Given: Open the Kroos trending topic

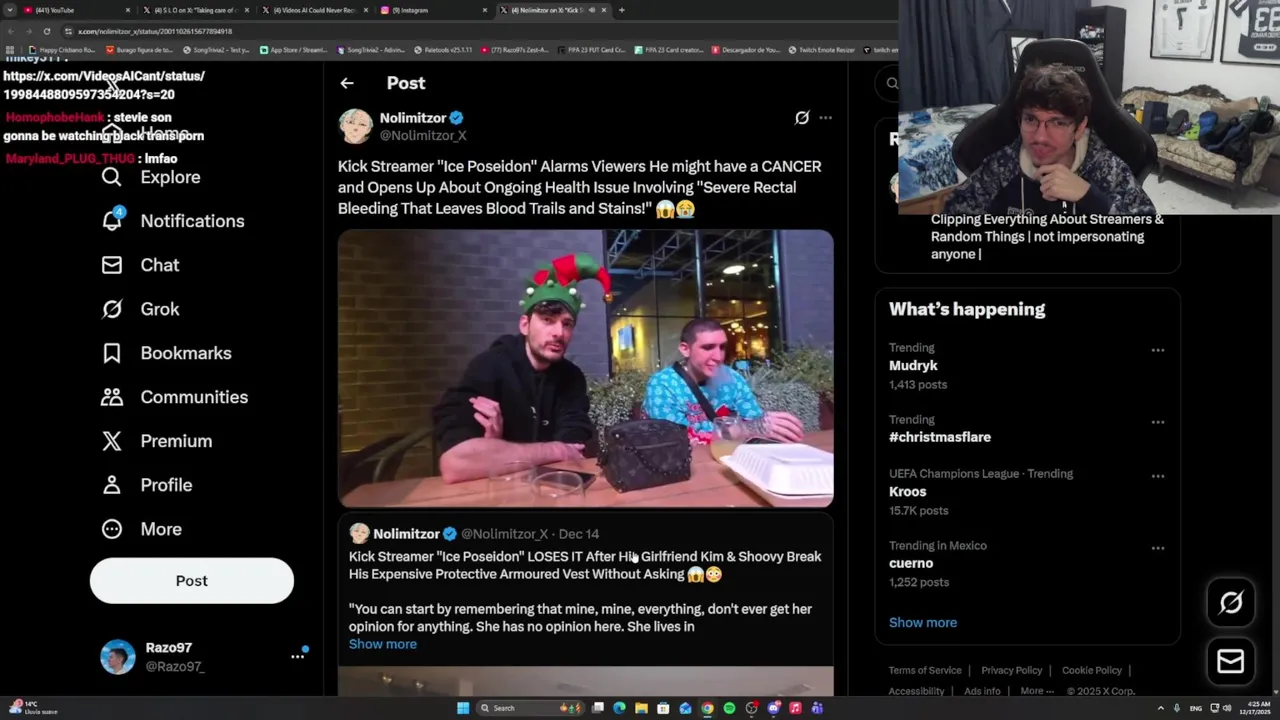Looking at the screenshot, I should 908,492.
